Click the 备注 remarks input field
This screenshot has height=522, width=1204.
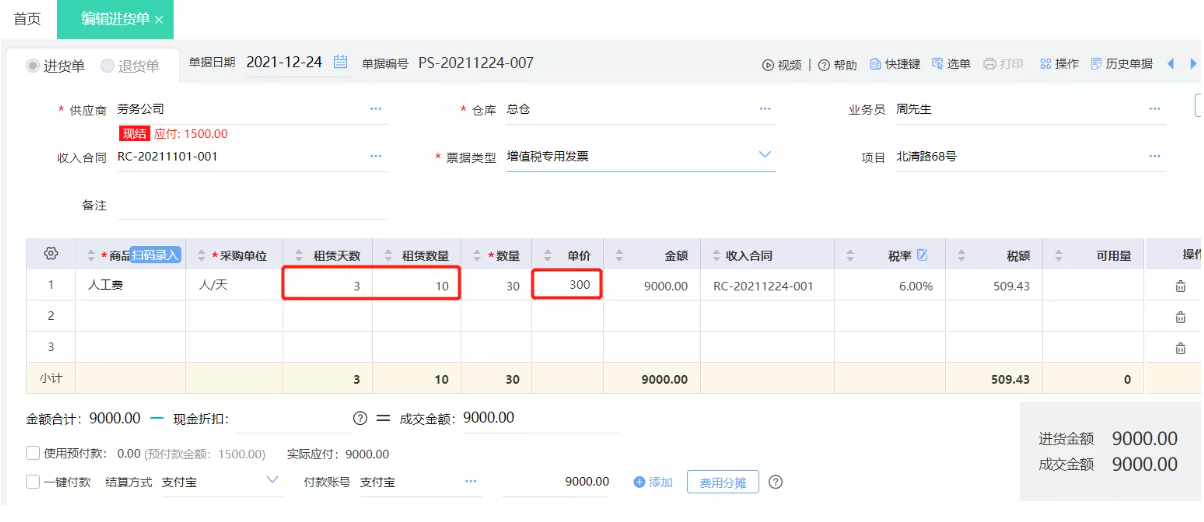[x=250, y=205]
